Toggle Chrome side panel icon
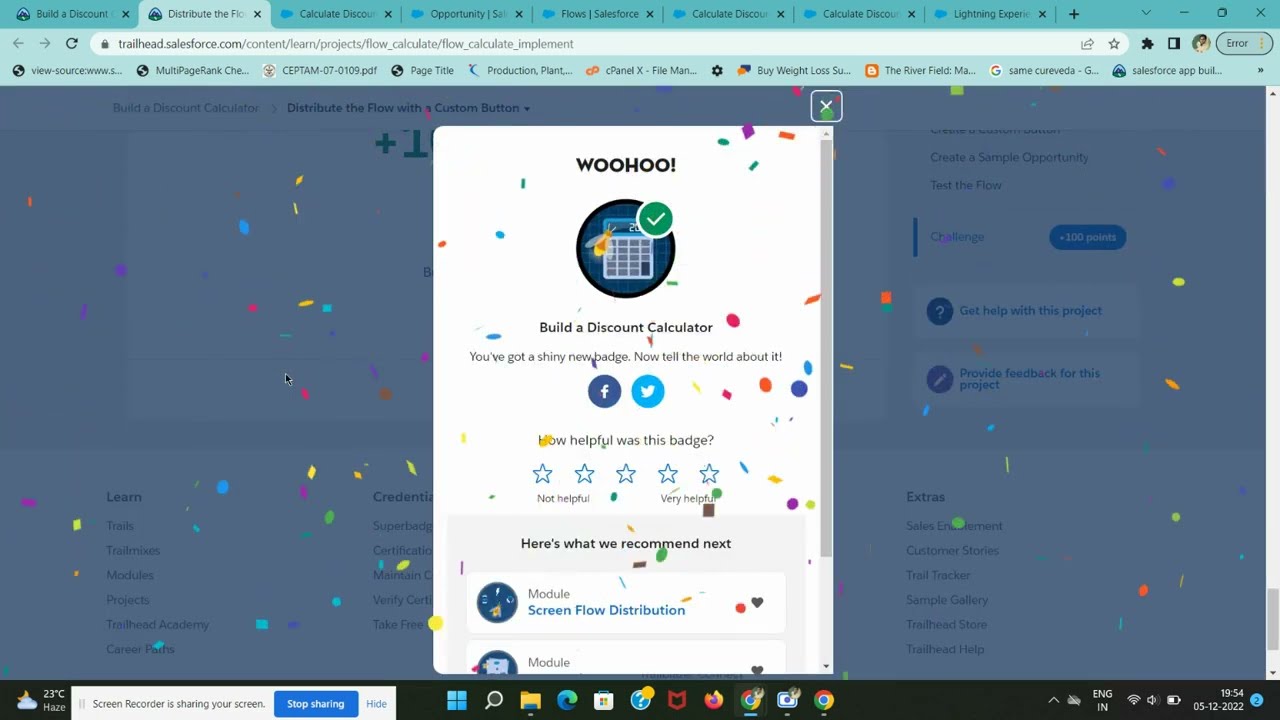 [x=1174, y=44]
